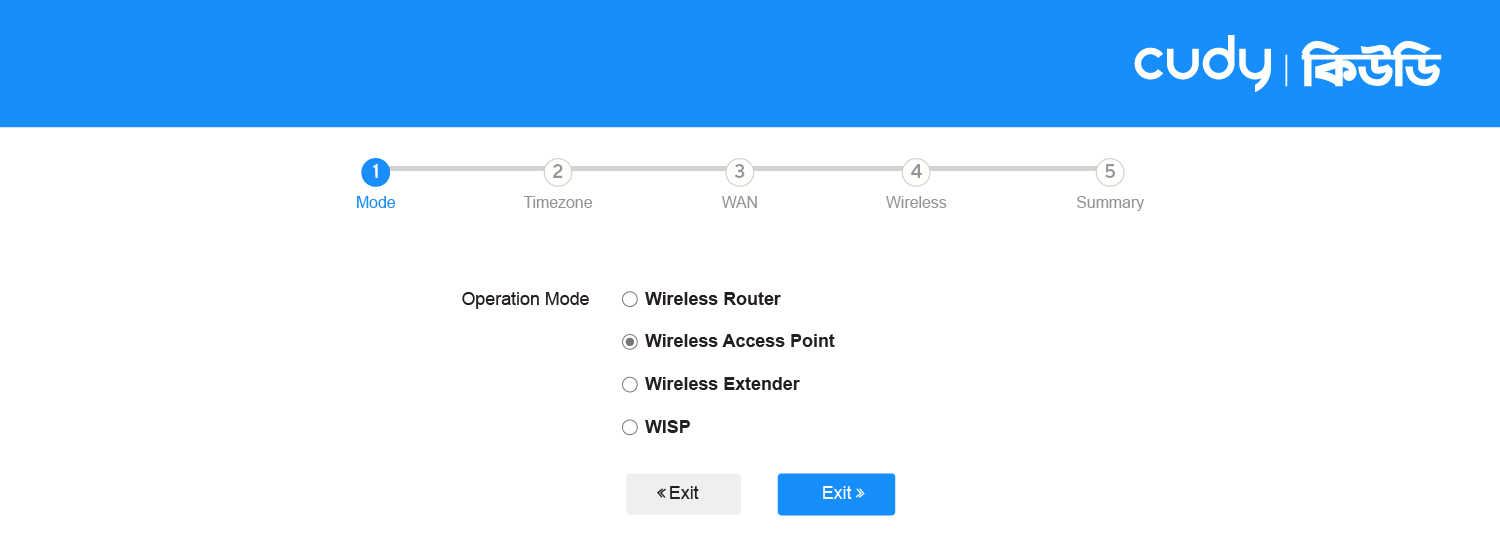The image size is (1500, 556).
Task: Click the Bengali Cudy brand text
Action: click(1370, 64)
